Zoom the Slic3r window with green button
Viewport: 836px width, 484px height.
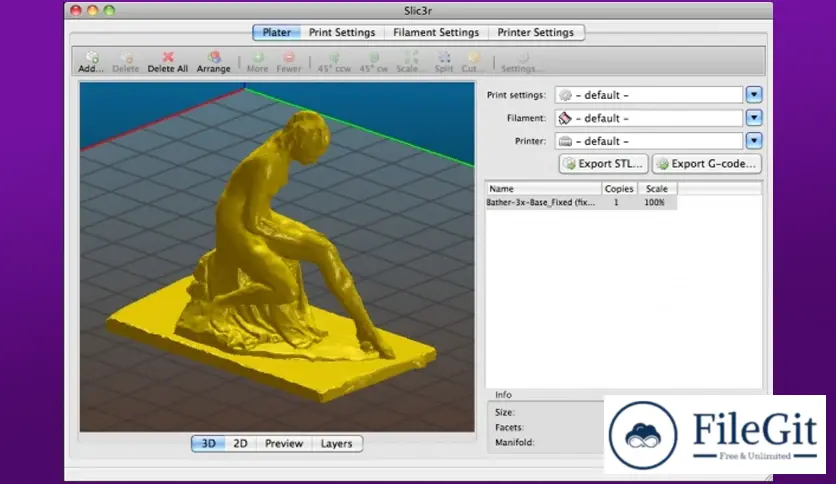[x=109, y=10]
